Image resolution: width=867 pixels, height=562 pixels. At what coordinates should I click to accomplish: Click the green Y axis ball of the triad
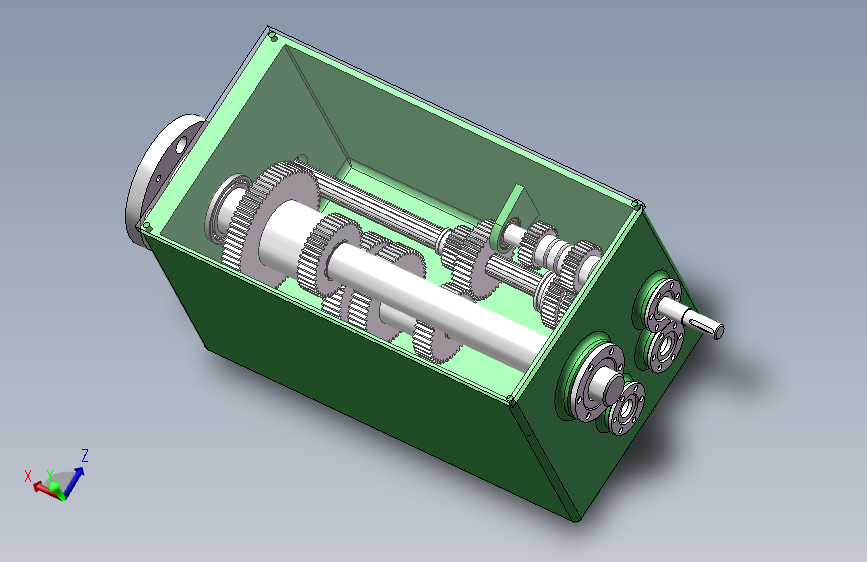[54, 487]
